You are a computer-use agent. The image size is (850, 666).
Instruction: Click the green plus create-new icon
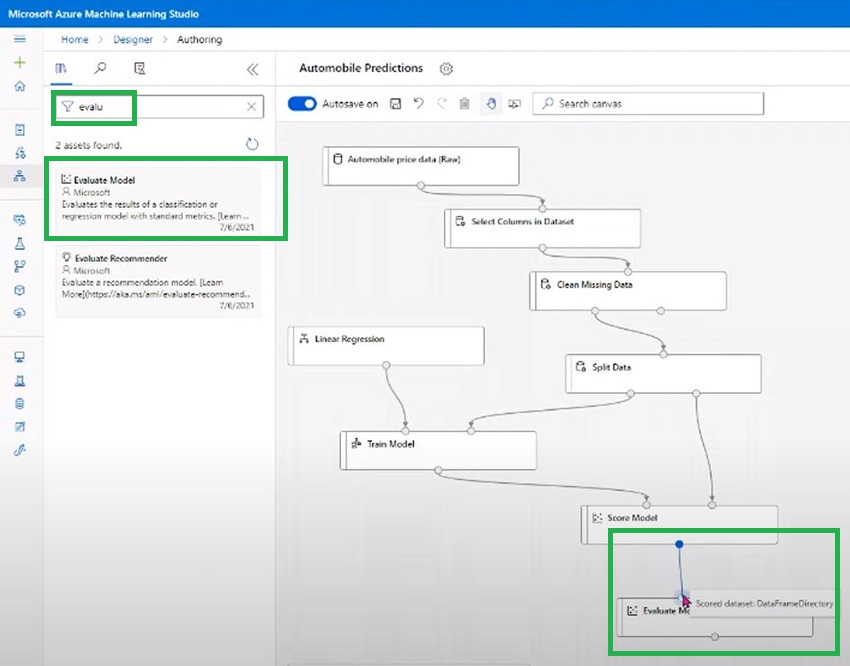pyautogui.click(x=20, y=62)
